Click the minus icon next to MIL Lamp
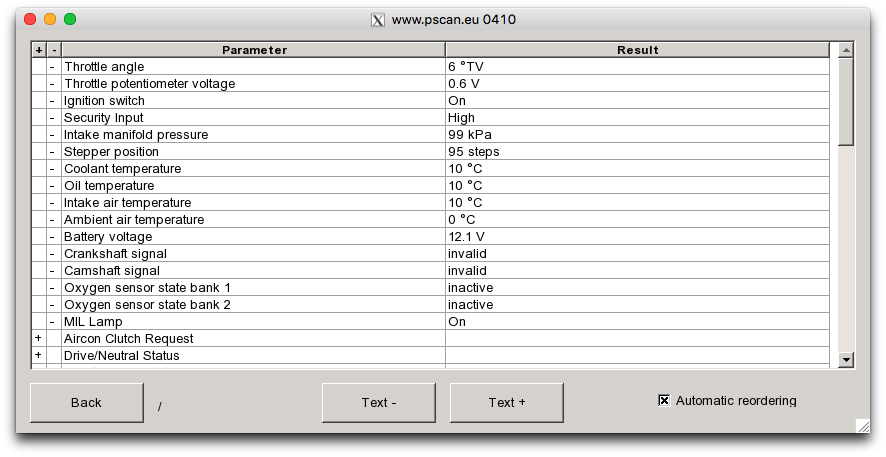This screenshot has width=886, height=457. (x=53, y=321)
